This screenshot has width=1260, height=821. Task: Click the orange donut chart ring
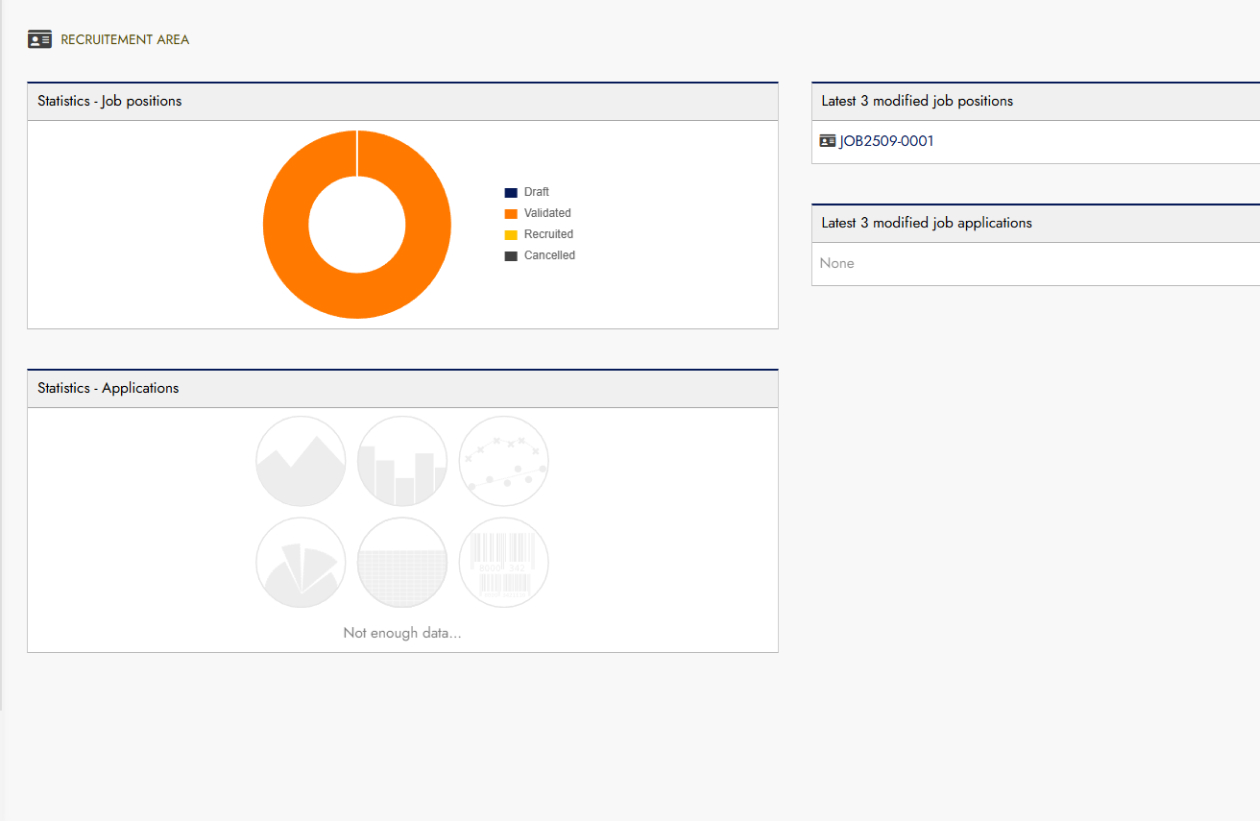(x=285, y=225)
